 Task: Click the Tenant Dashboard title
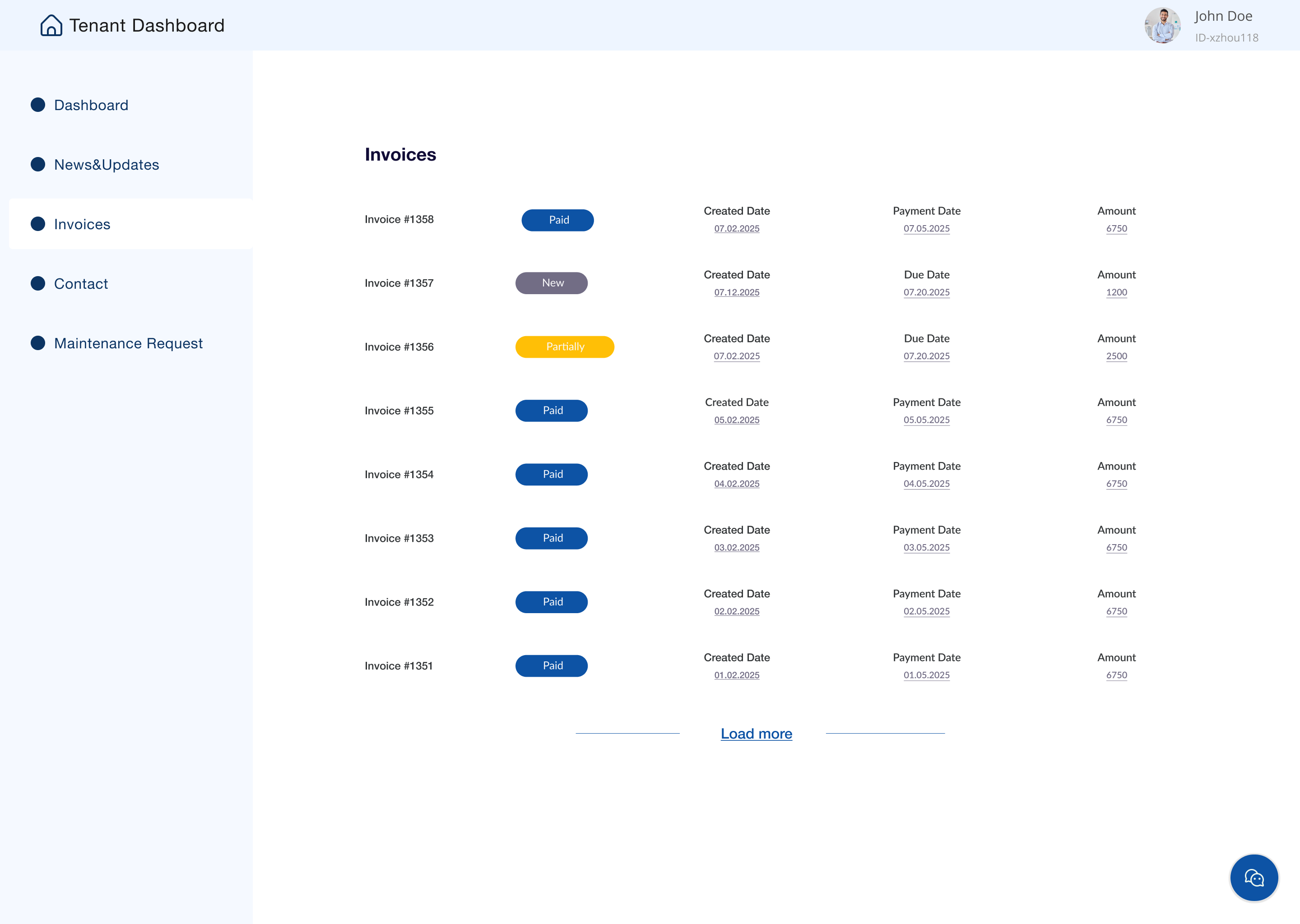(147, 26)
